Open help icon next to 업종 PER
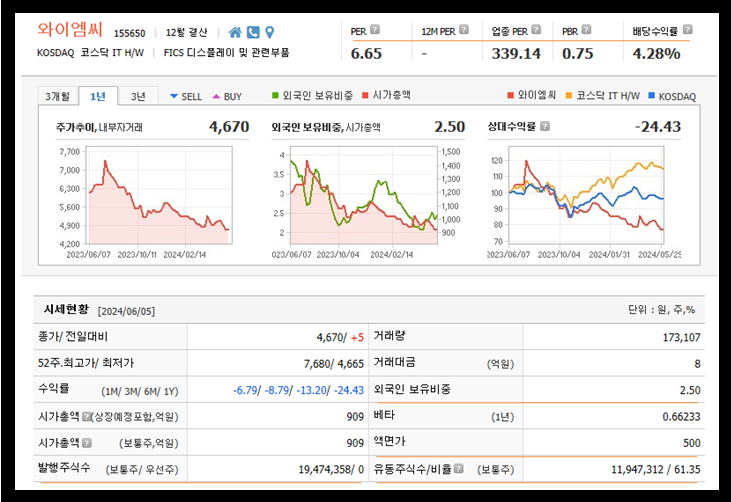This screenshot has height=502, width=731. click(x=536, y=30)
